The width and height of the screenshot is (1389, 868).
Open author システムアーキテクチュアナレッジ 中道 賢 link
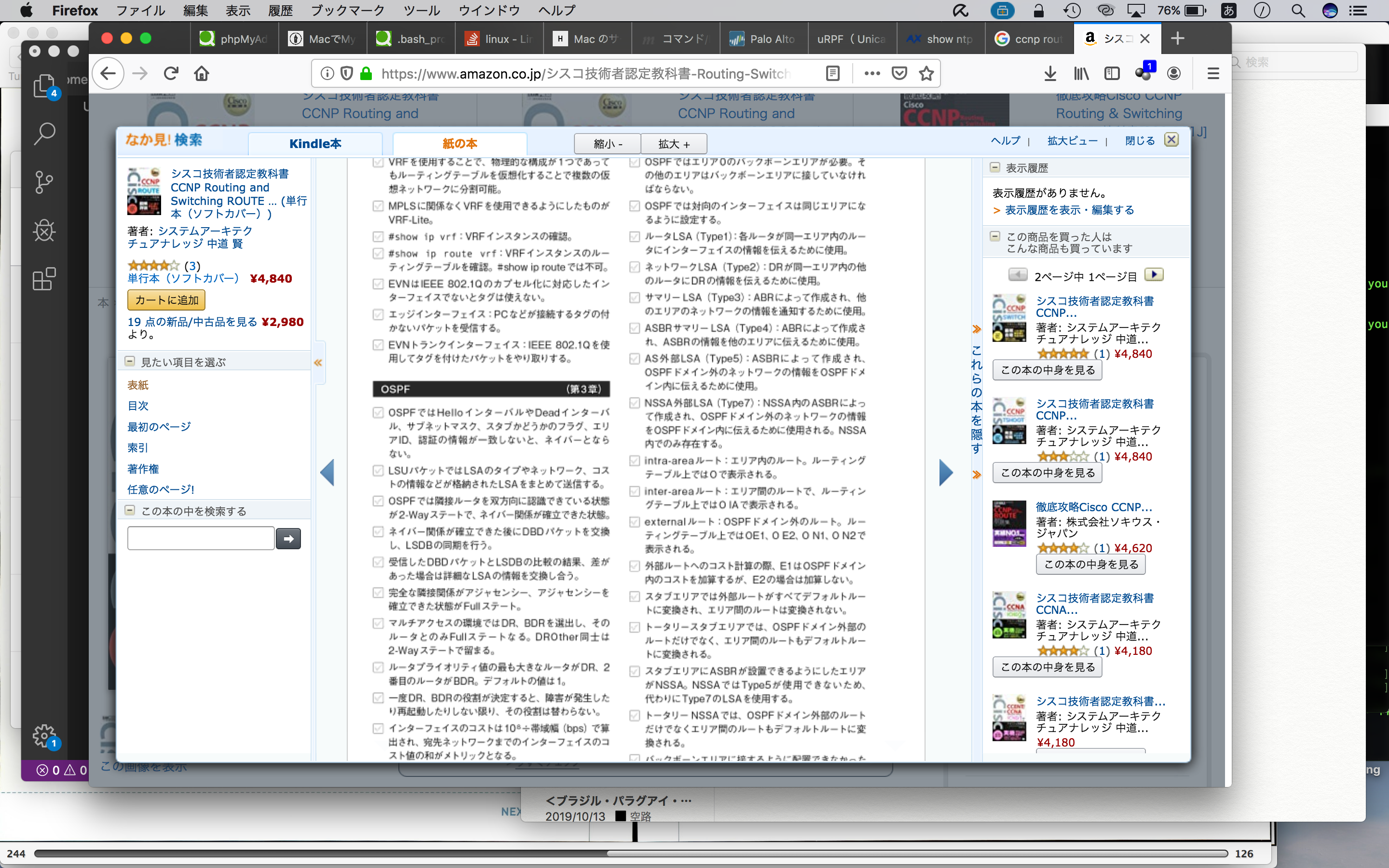190,237
